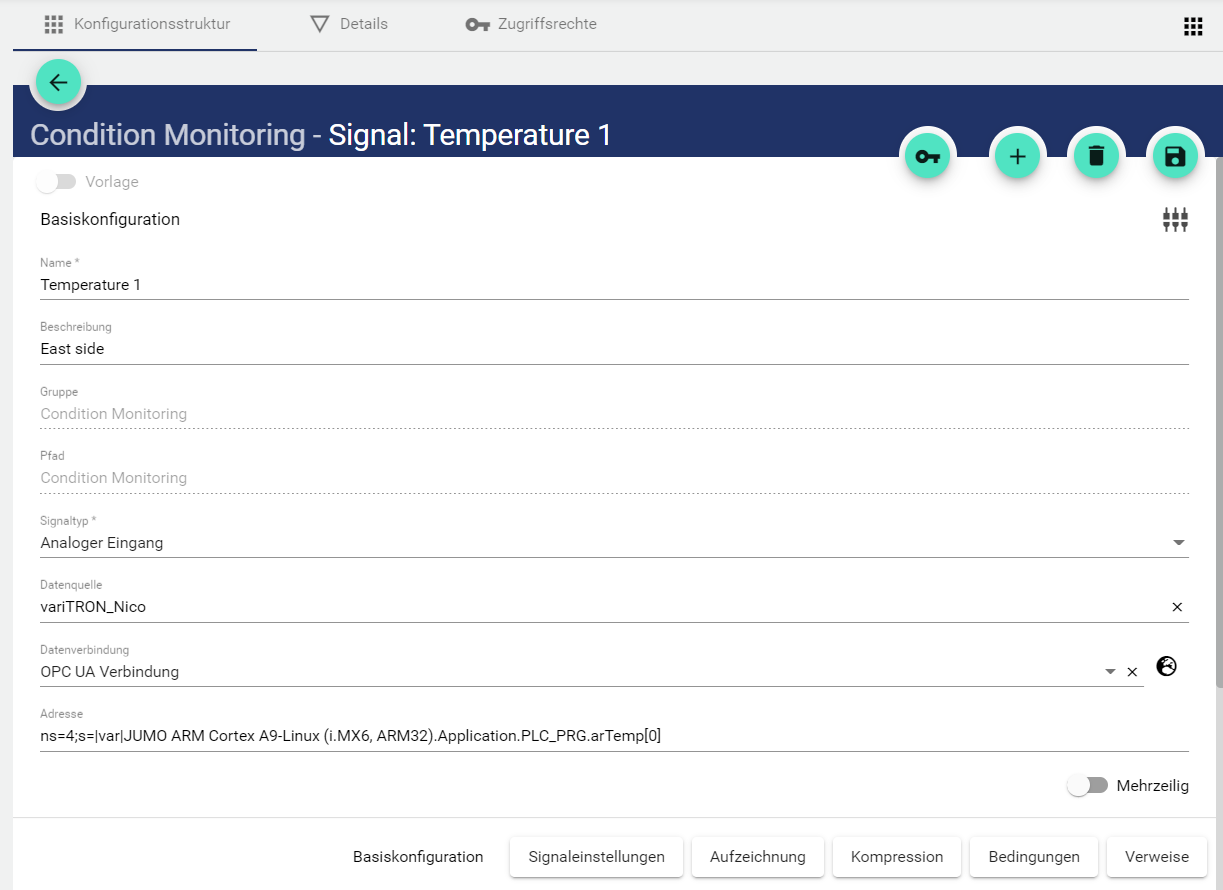Click the equalizer settings icon beside Basiskonfiguration
Viewport: 1223px width, 890px height.
coord(1175,220)
